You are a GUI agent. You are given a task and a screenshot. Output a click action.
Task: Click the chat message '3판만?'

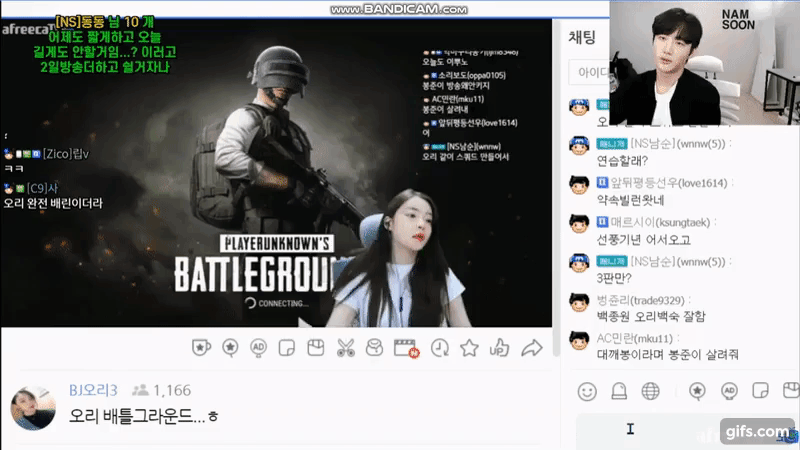[x=614, y=279]
